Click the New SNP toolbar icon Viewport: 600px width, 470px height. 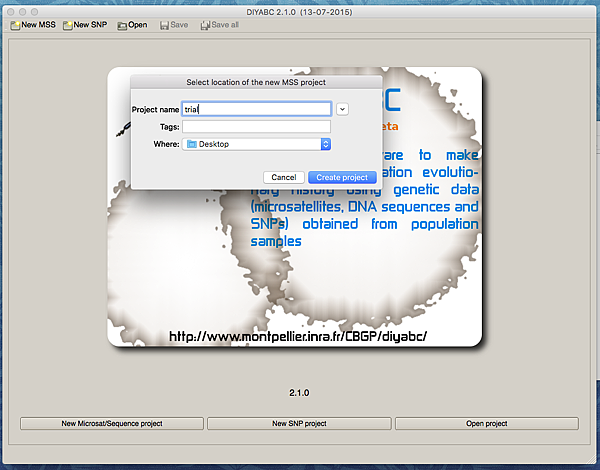point(68,26)
